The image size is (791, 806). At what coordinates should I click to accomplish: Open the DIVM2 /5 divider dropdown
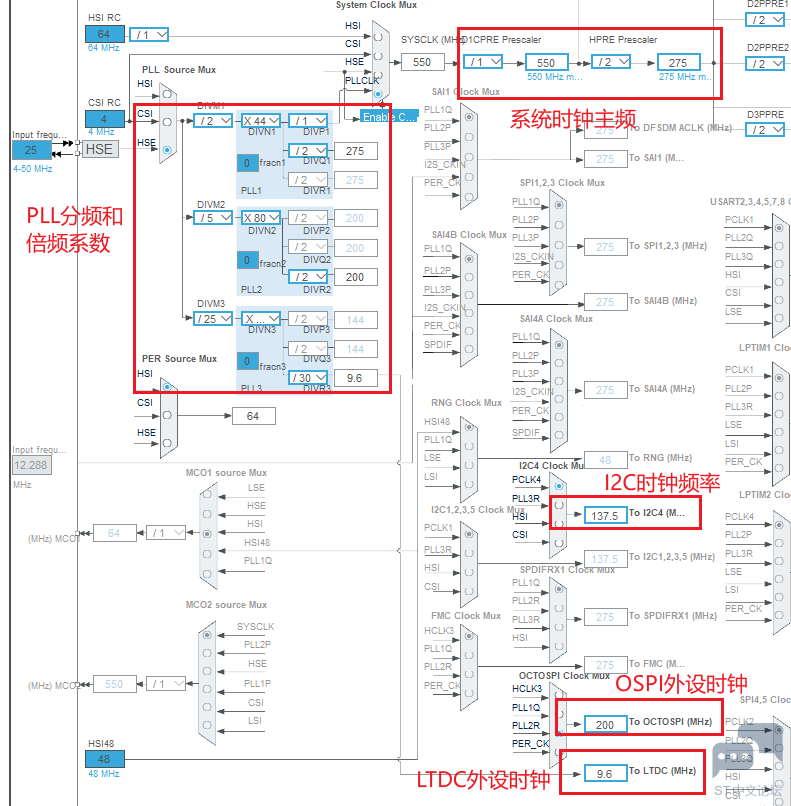(213, 218)
